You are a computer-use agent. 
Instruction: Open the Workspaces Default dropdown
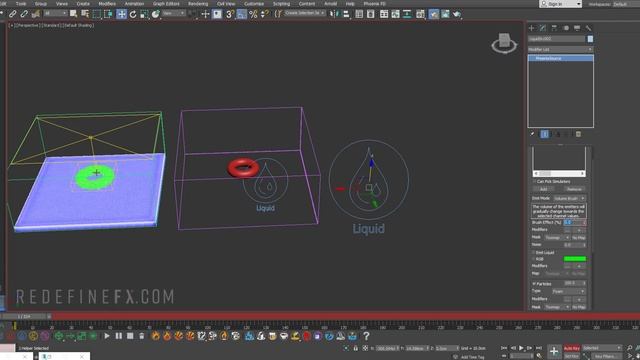625,4
